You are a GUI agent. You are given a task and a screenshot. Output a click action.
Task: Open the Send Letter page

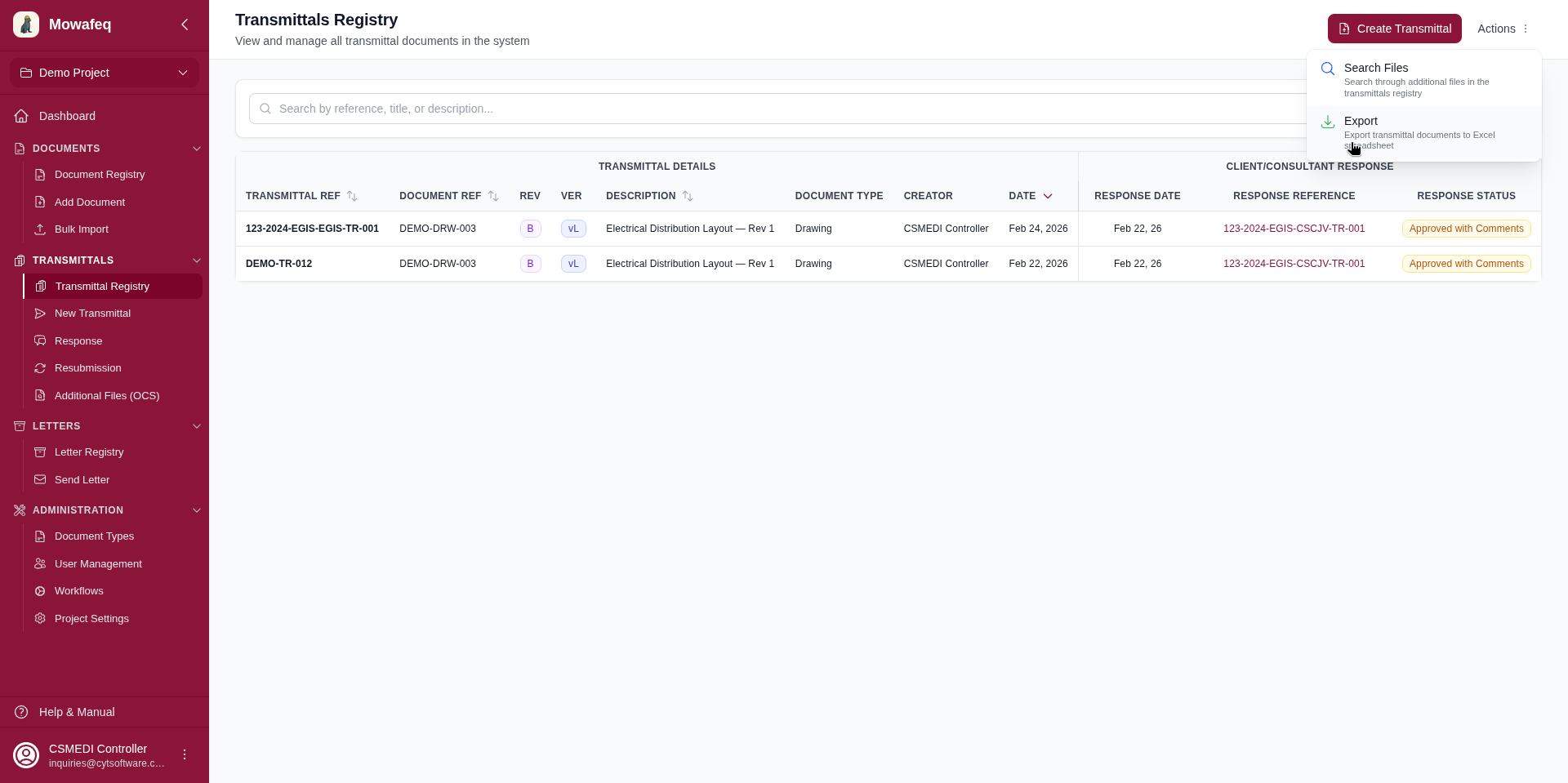pos(82,479)
